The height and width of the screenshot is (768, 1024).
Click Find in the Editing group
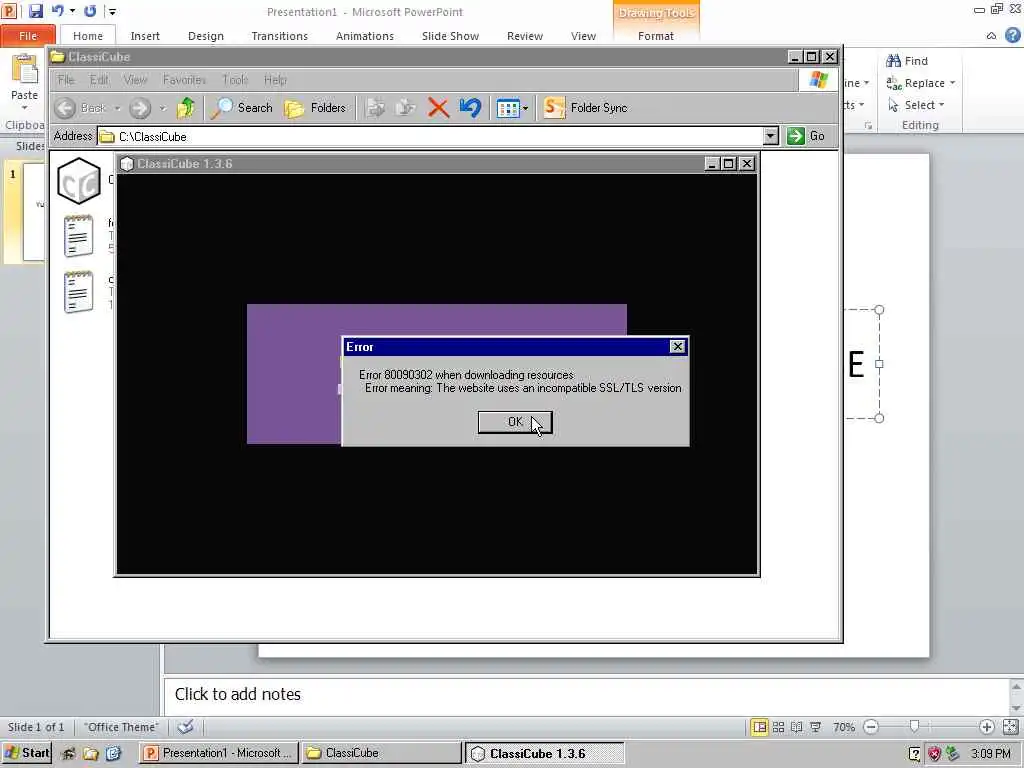(907, 61)
